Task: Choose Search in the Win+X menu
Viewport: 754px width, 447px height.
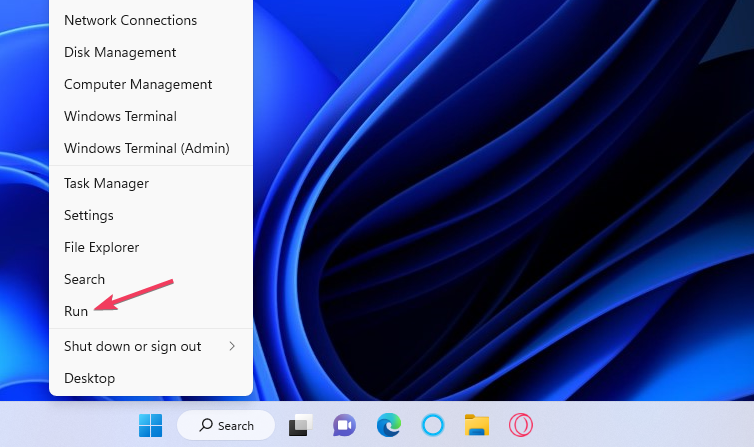Action: point(151,279)
